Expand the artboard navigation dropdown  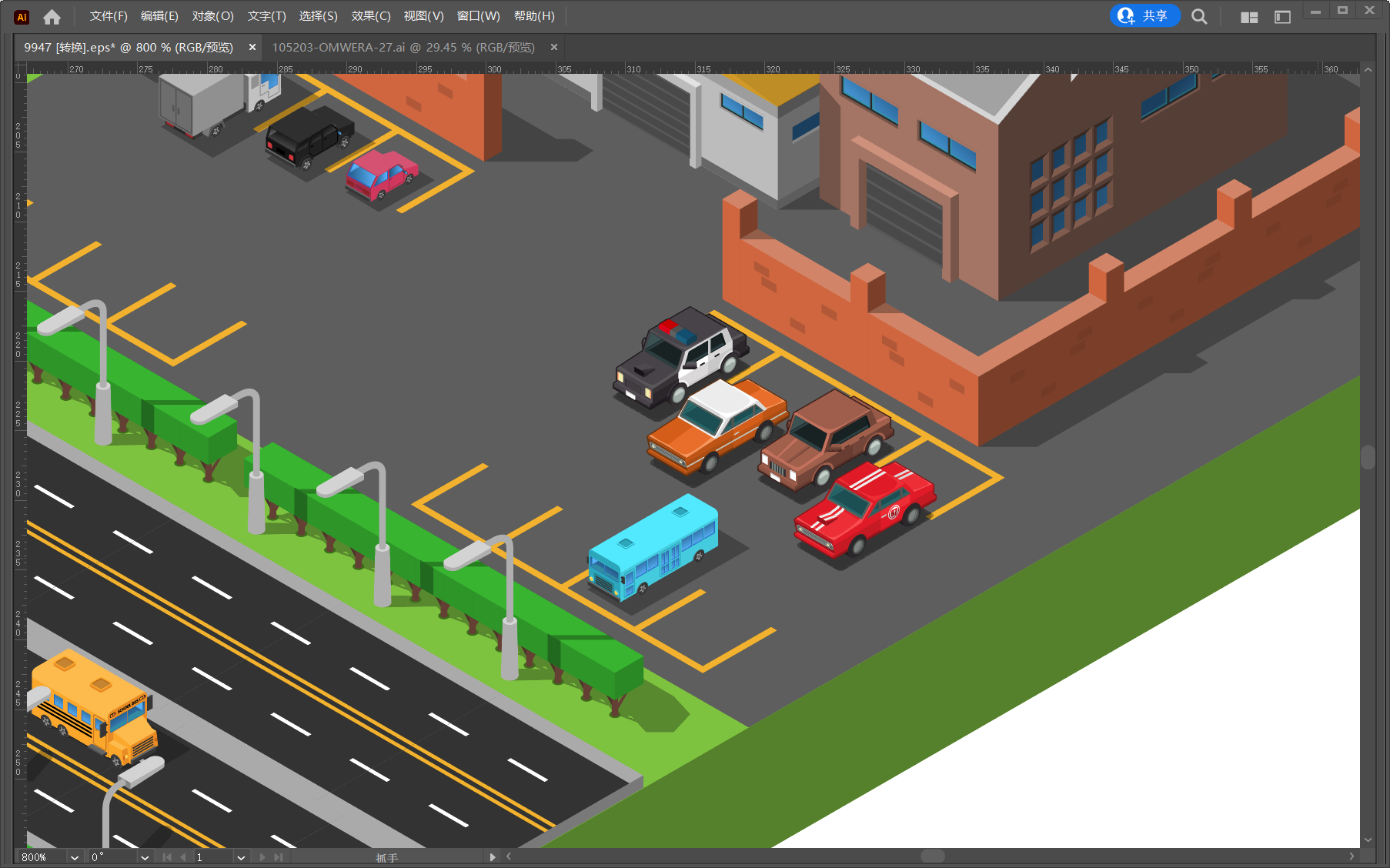[x=241, y=857]
